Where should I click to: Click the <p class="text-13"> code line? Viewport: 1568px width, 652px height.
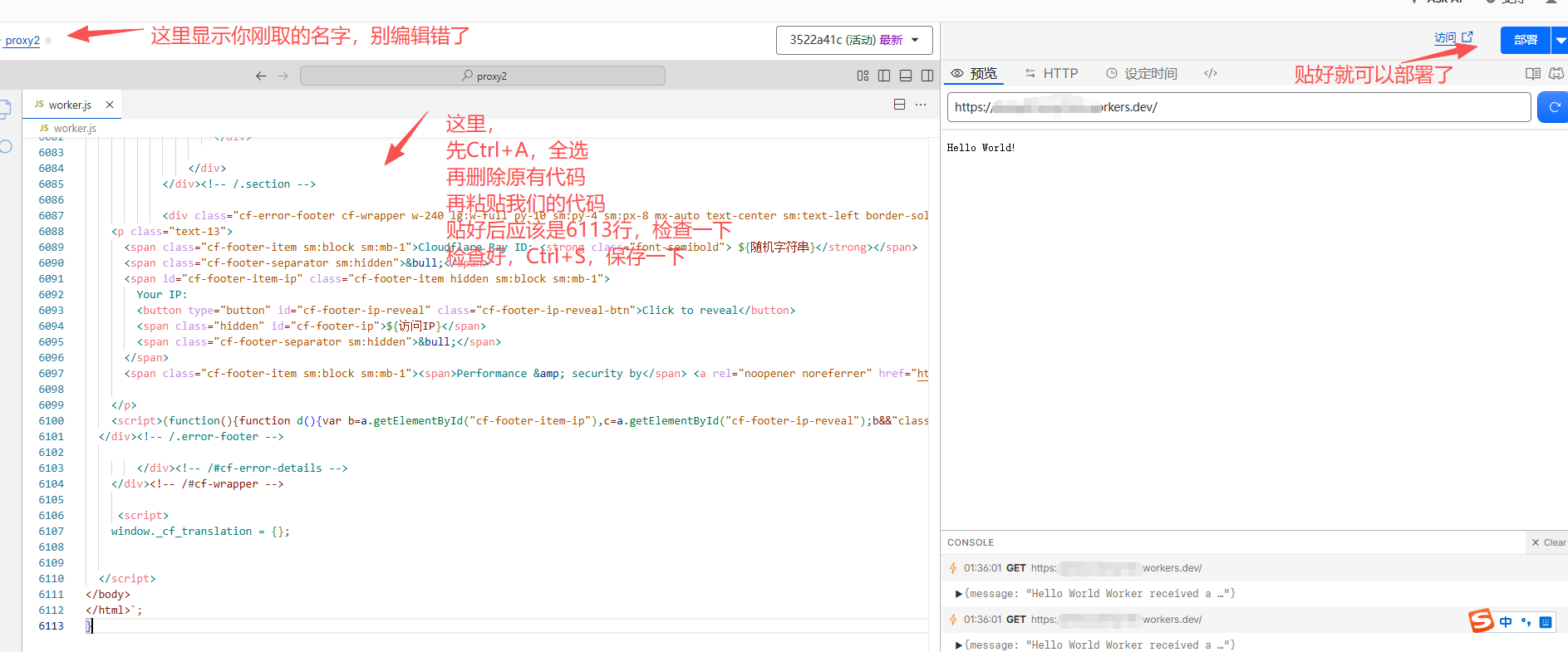point(172,232)
